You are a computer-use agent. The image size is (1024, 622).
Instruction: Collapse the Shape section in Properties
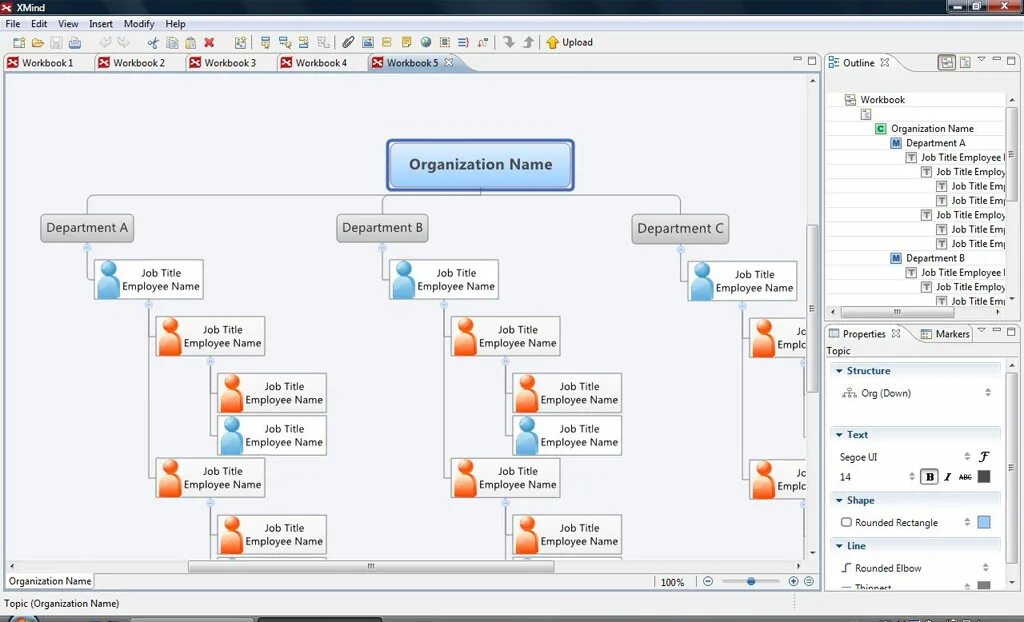pos(839,500)
